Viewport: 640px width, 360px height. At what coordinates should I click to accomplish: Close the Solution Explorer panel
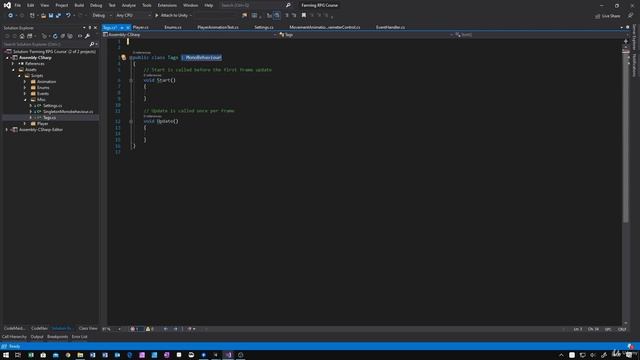coord(96,28)
